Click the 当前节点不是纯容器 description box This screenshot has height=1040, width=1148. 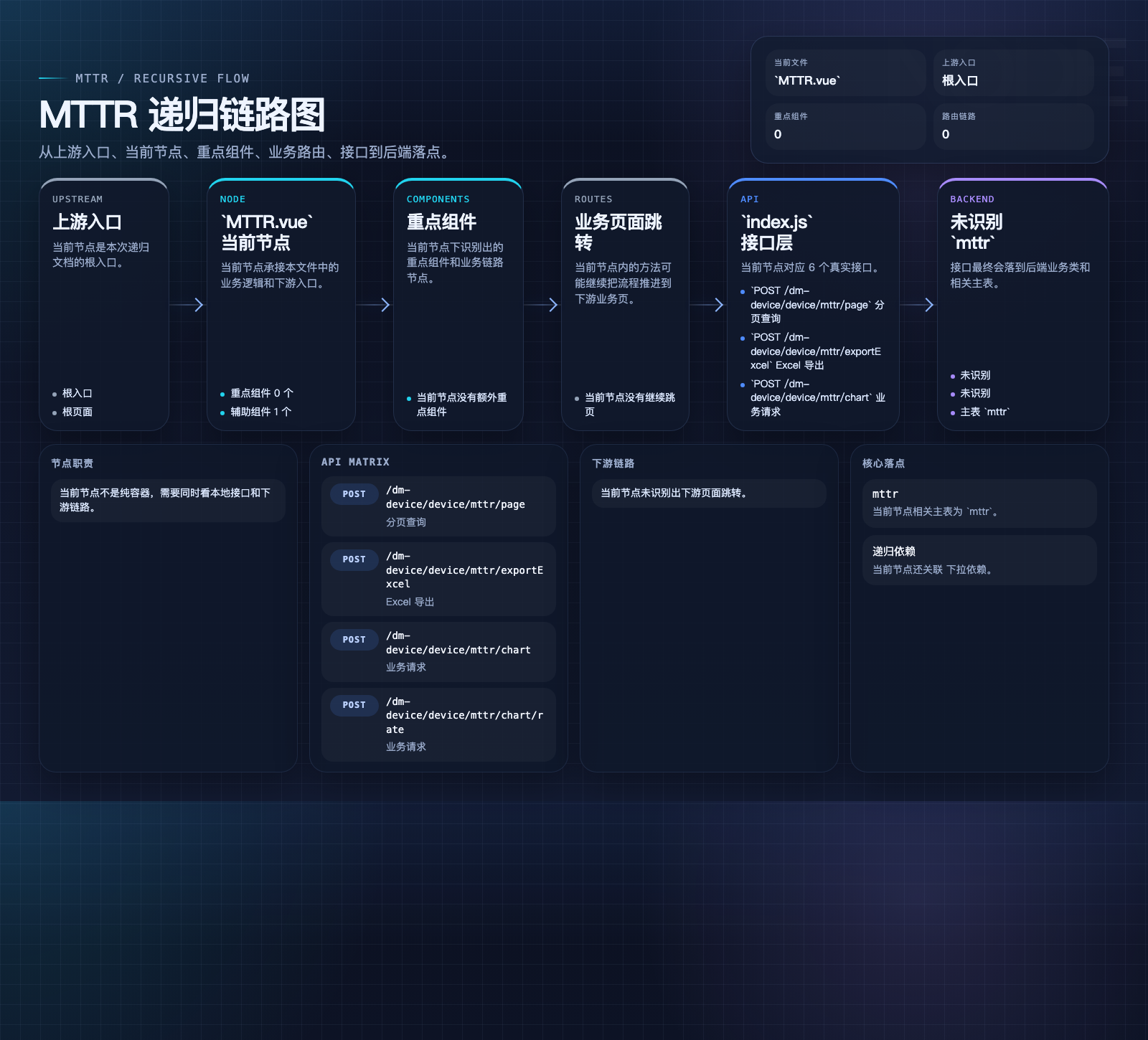pyautogui.click(x=168, y=500)
